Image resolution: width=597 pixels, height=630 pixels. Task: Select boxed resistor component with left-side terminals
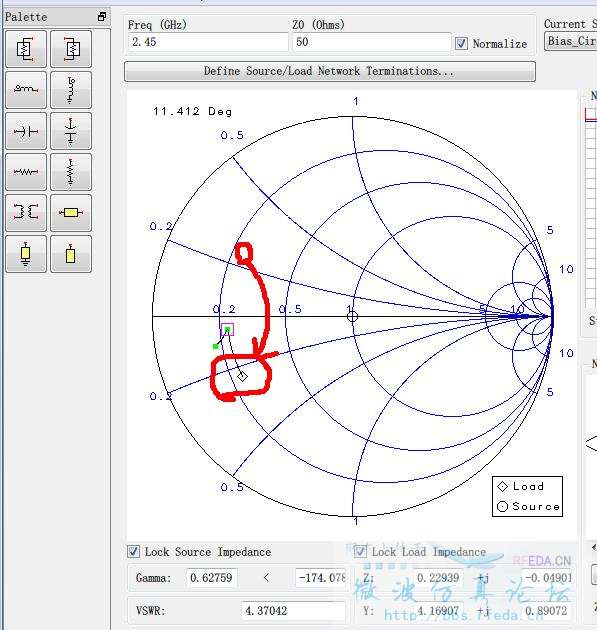click(71, 49)
